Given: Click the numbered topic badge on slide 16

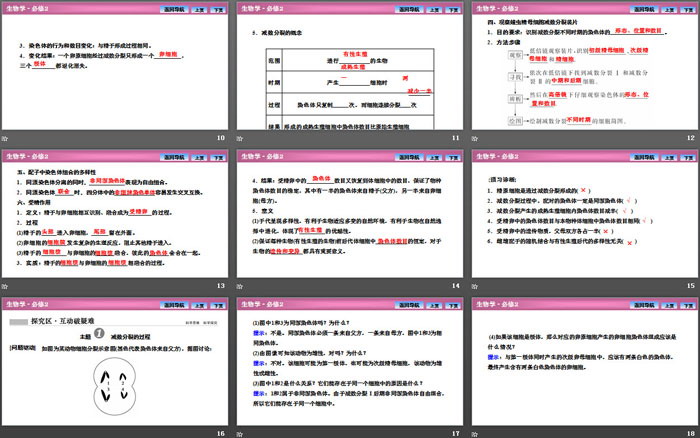Looking at the screenshot, I should [x=99, y=336].
